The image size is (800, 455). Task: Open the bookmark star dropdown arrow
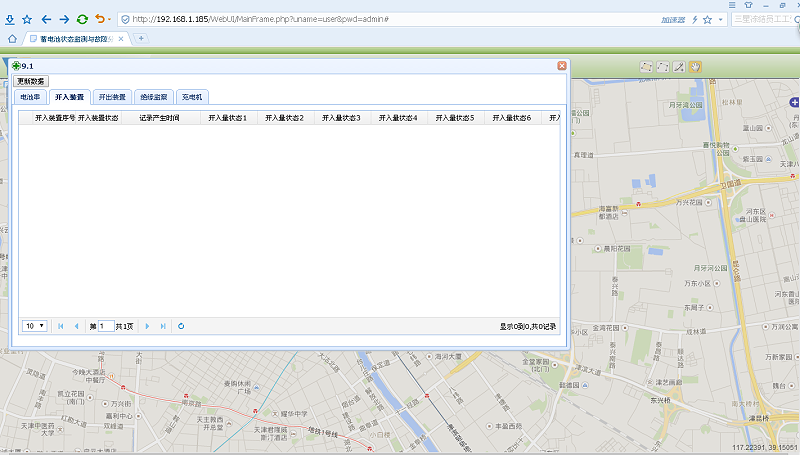720,19
